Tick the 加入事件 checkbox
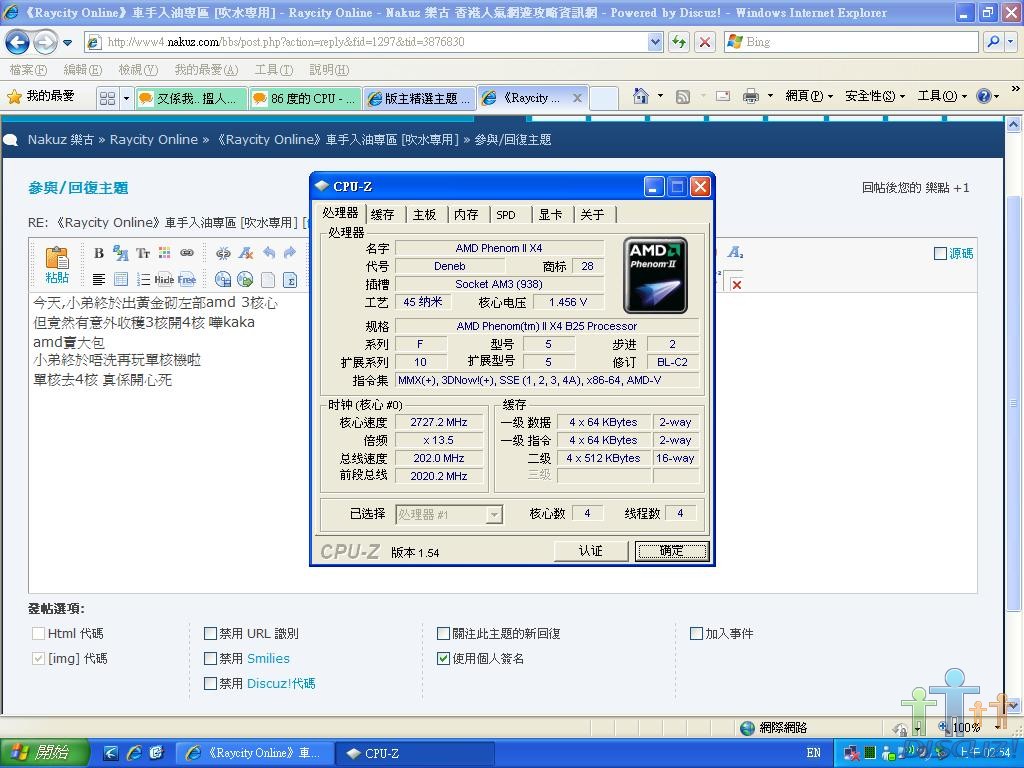This screenshot has height=768, width=1024. coord(696,633)
